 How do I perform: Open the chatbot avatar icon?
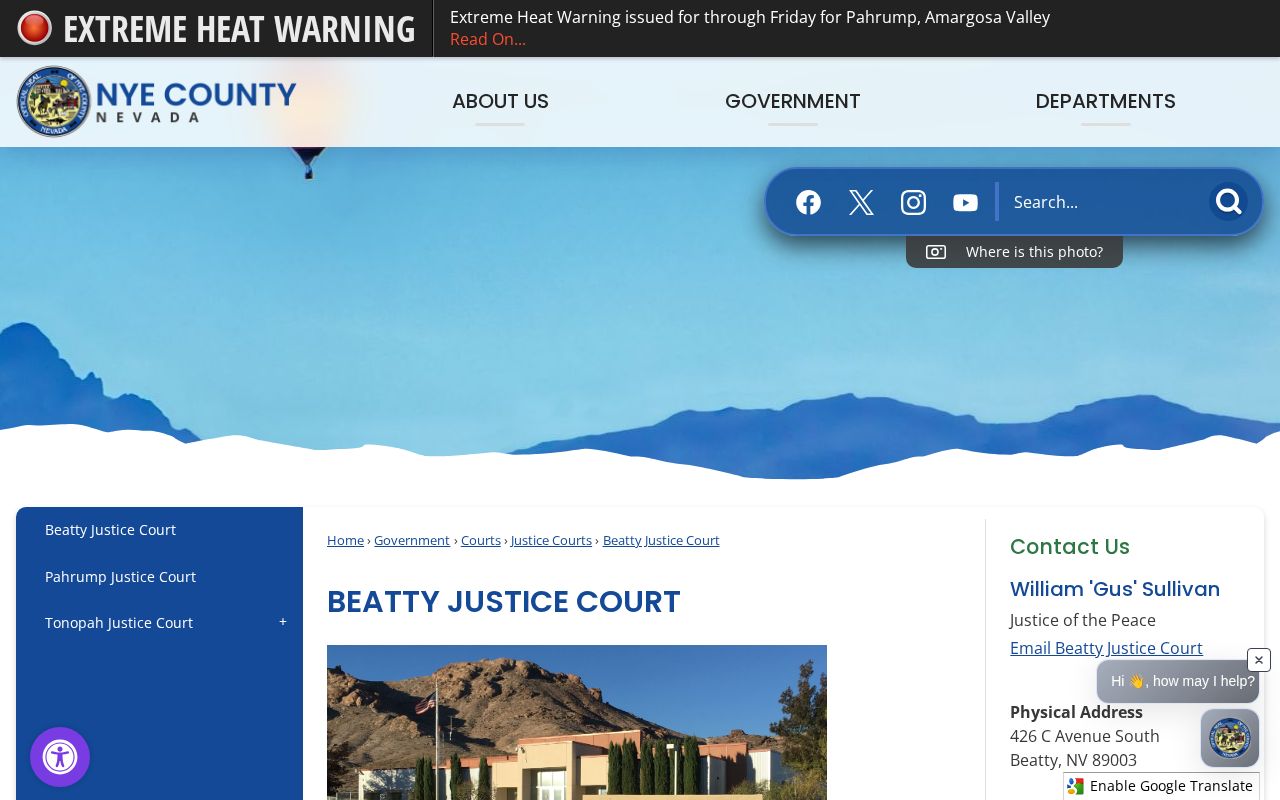click(x=1230, y=738)
